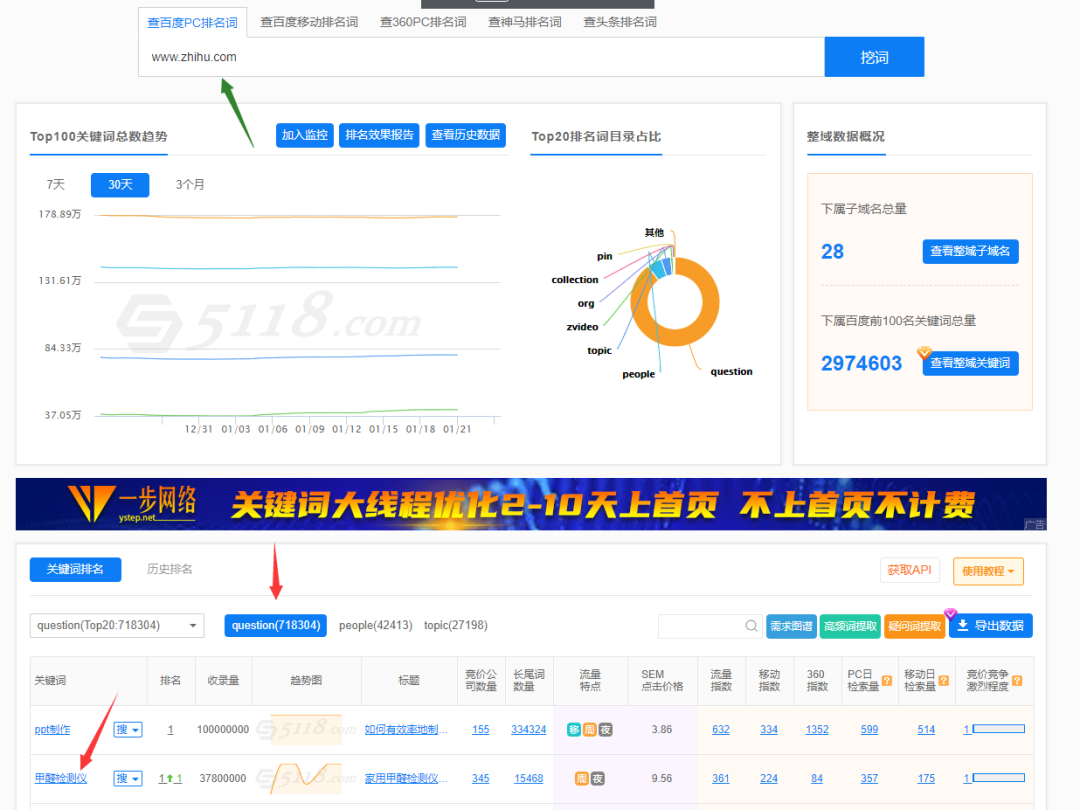Switch to 查百度PC排名词 tab

coord(192,22)
